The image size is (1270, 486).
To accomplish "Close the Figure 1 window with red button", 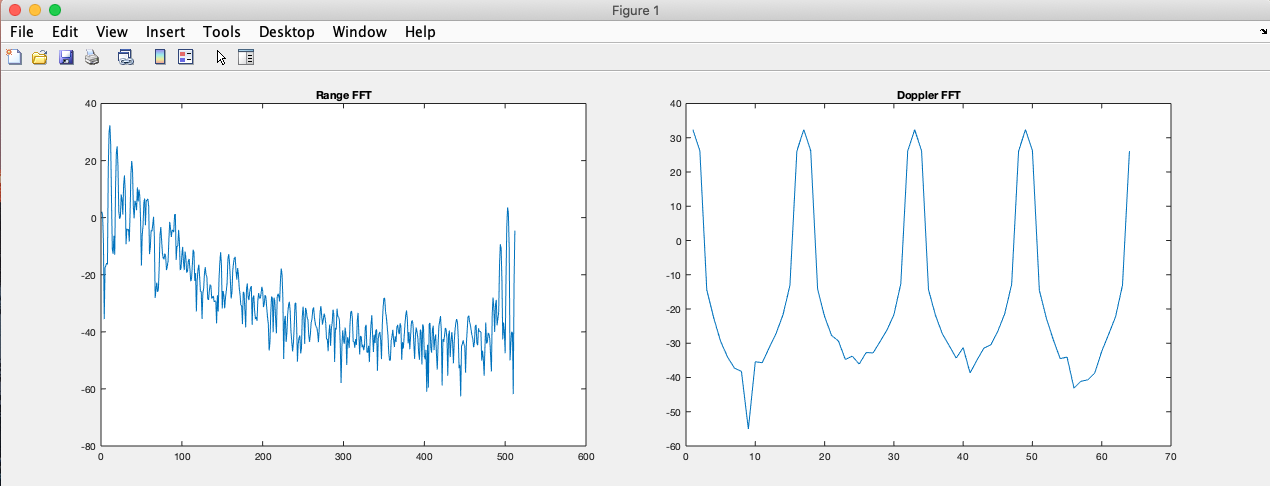I will click(14, 10).
